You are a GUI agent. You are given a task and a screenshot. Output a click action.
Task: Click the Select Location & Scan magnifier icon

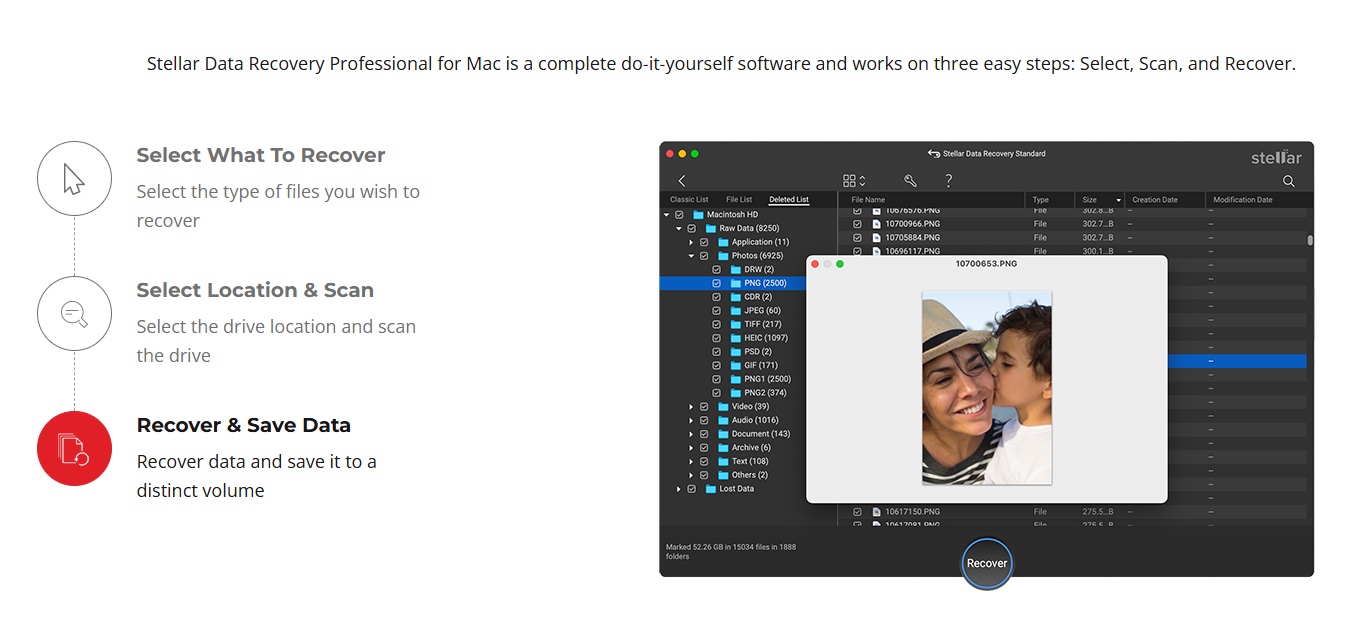click(x=74, y=313)
